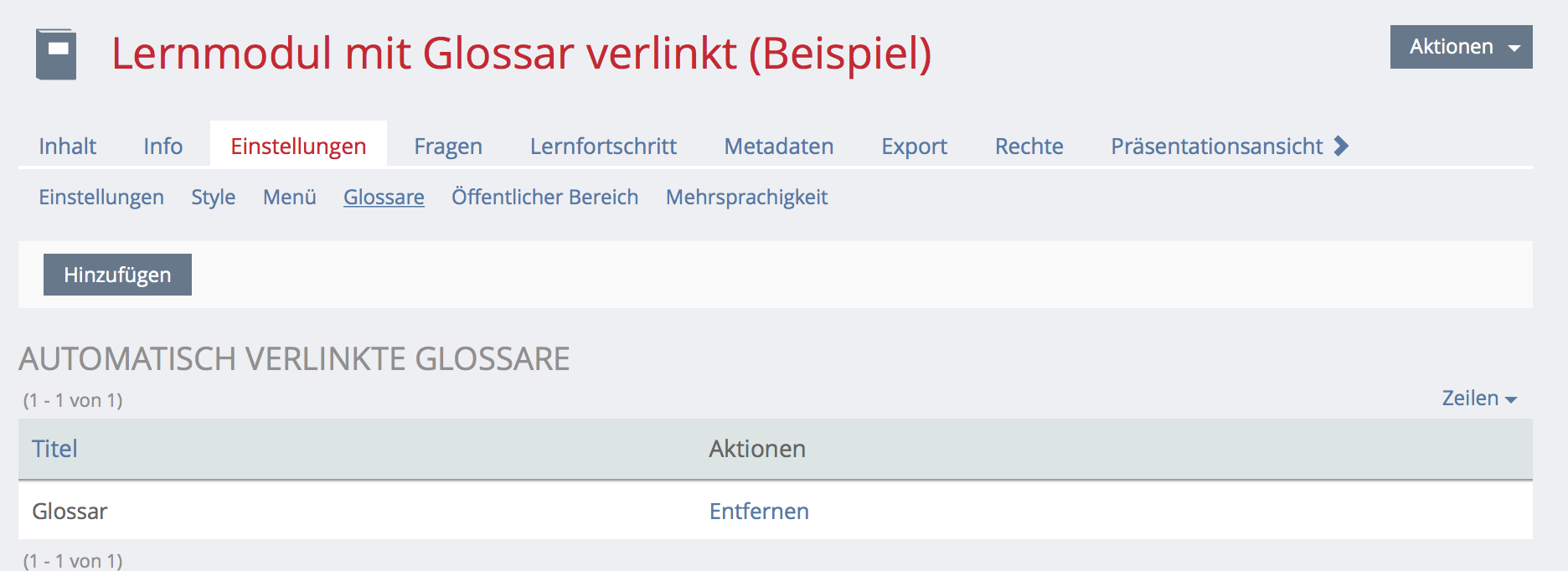
Task: Switch to the Metadaten tab
Action: pos(779,147)
